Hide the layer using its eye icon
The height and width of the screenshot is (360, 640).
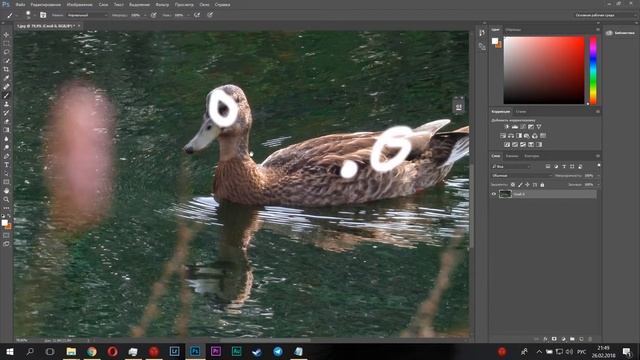point(494,194)
